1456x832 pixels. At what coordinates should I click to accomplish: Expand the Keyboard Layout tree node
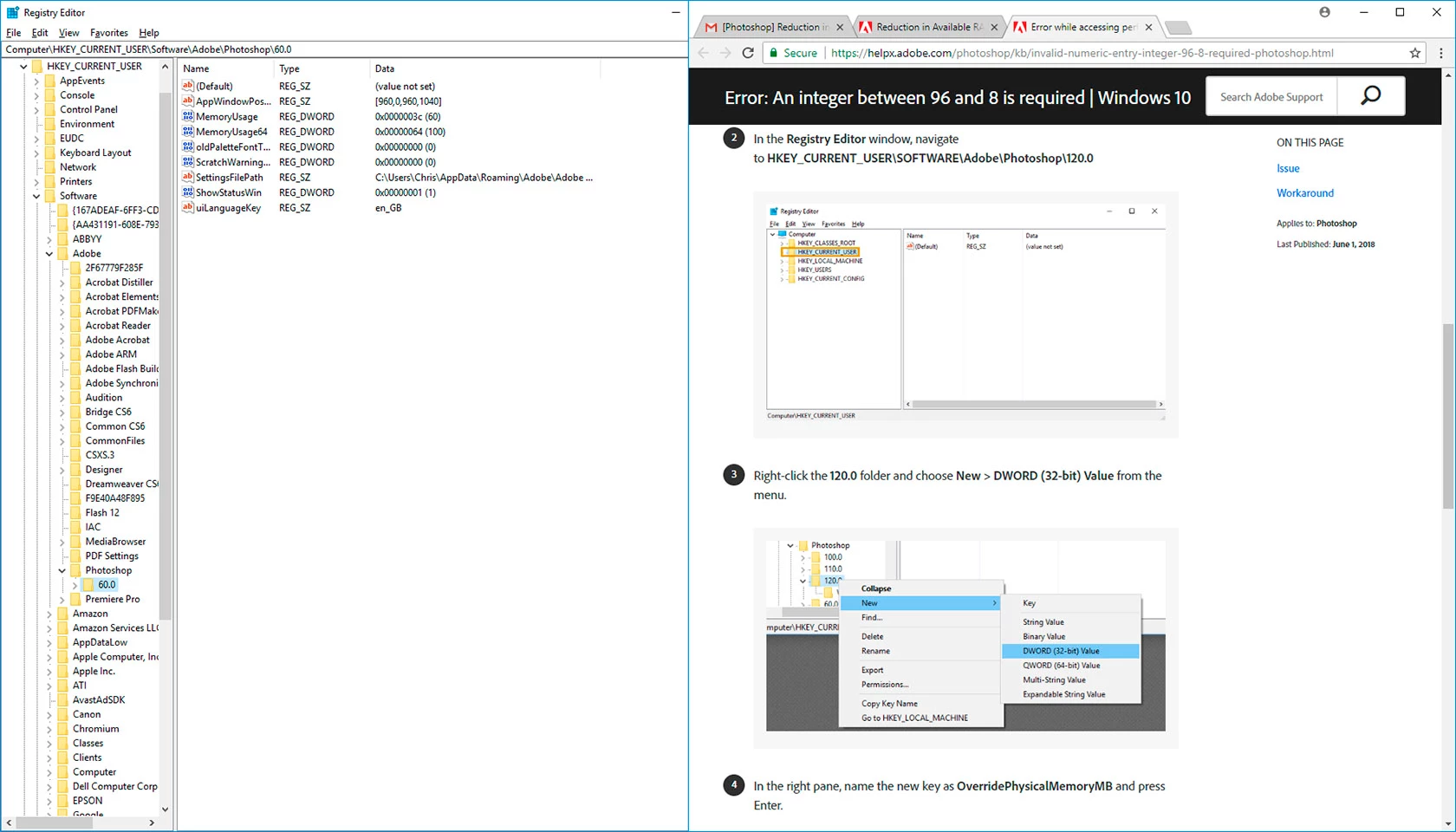click(36, 153)
